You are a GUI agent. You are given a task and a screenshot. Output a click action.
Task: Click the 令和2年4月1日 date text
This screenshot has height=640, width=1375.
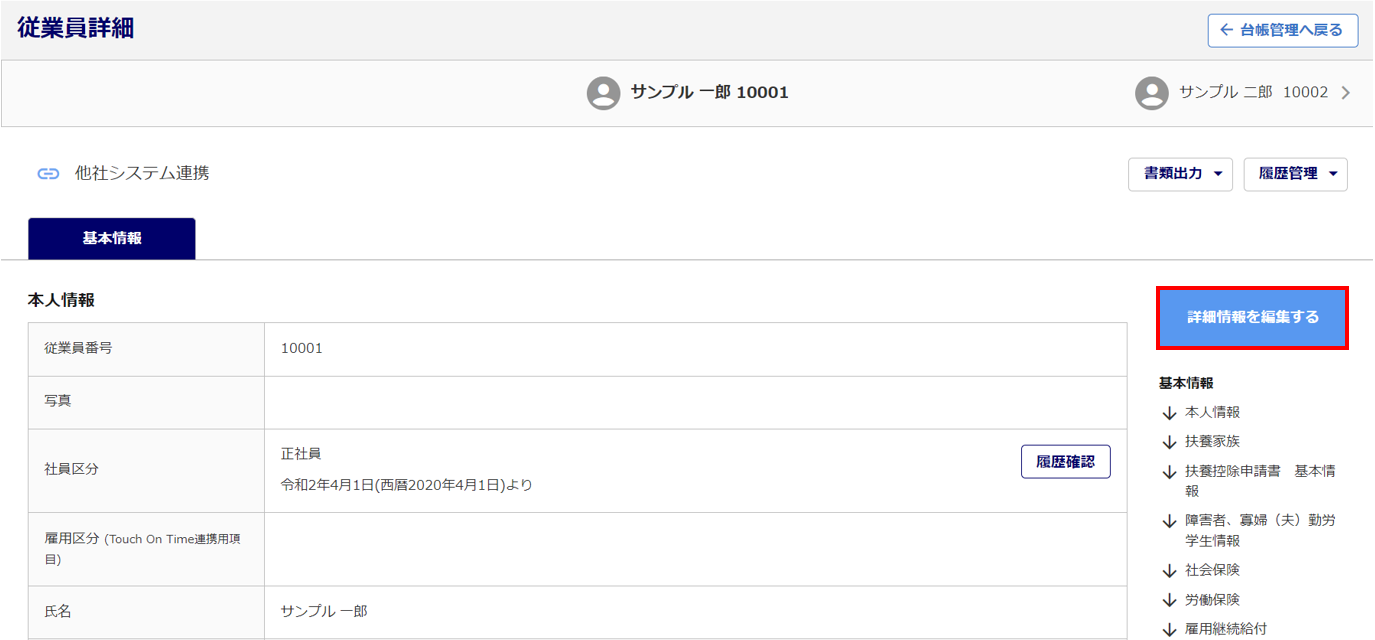407,486
